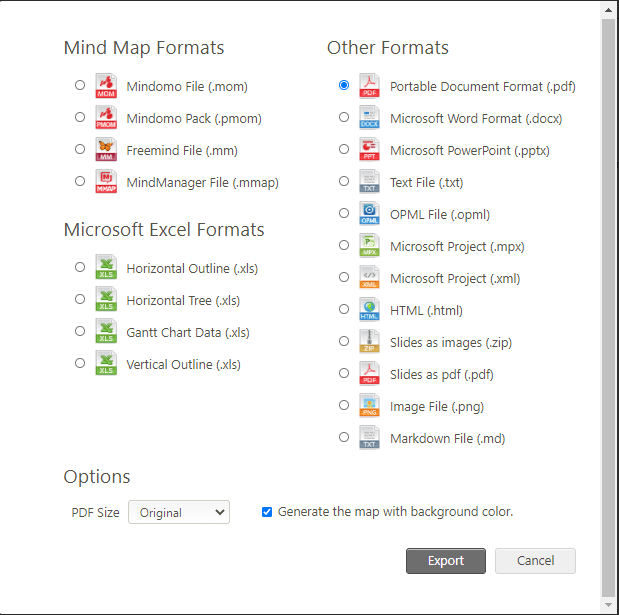Choose the Markdown File (.md) label
The image size is (619, 615).
(447, 439)
